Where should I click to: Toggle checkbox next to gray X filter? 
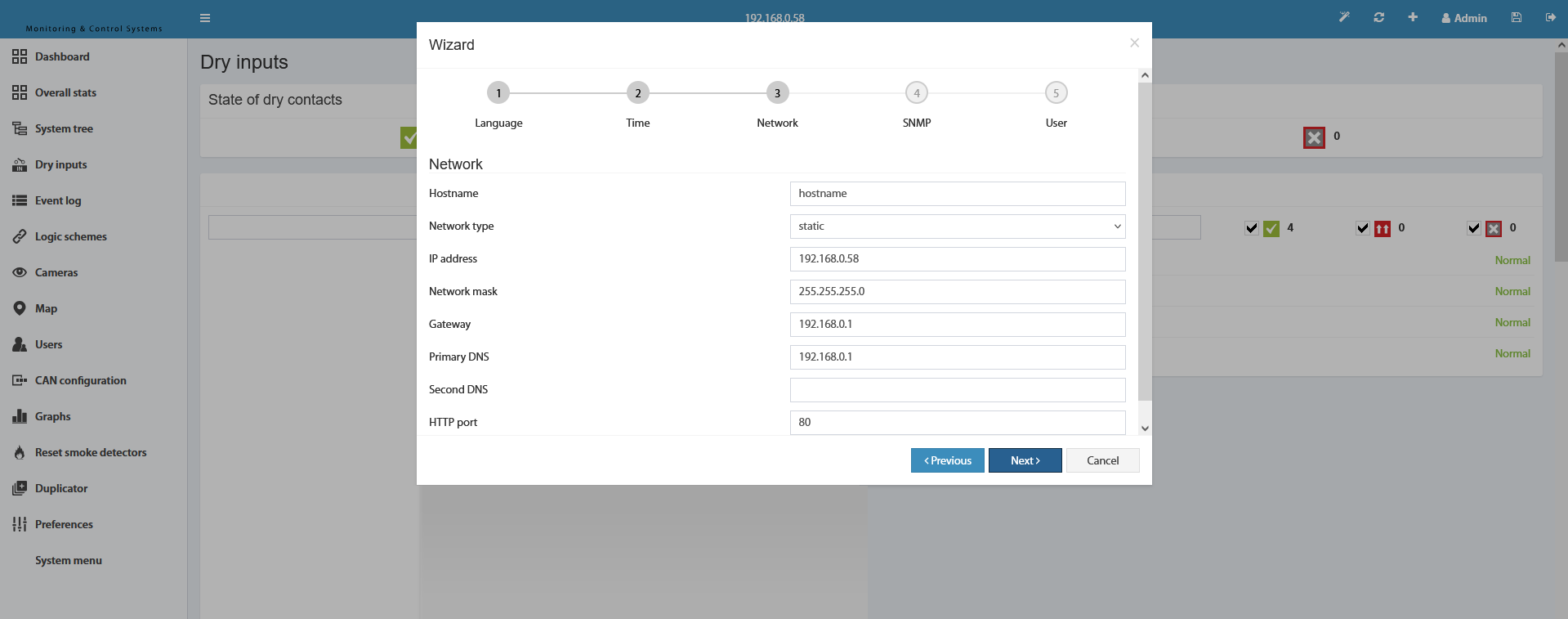tap(1474, 228)
